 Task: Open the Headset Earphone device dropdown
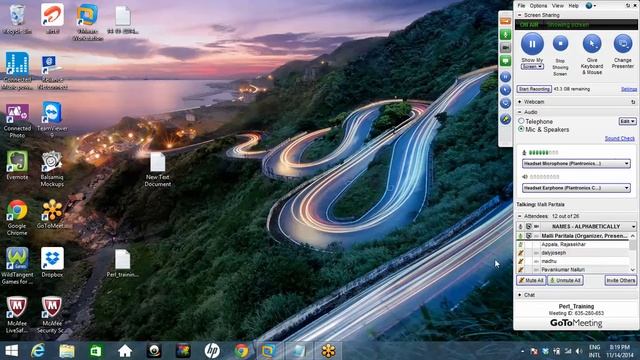click(576, 188)
